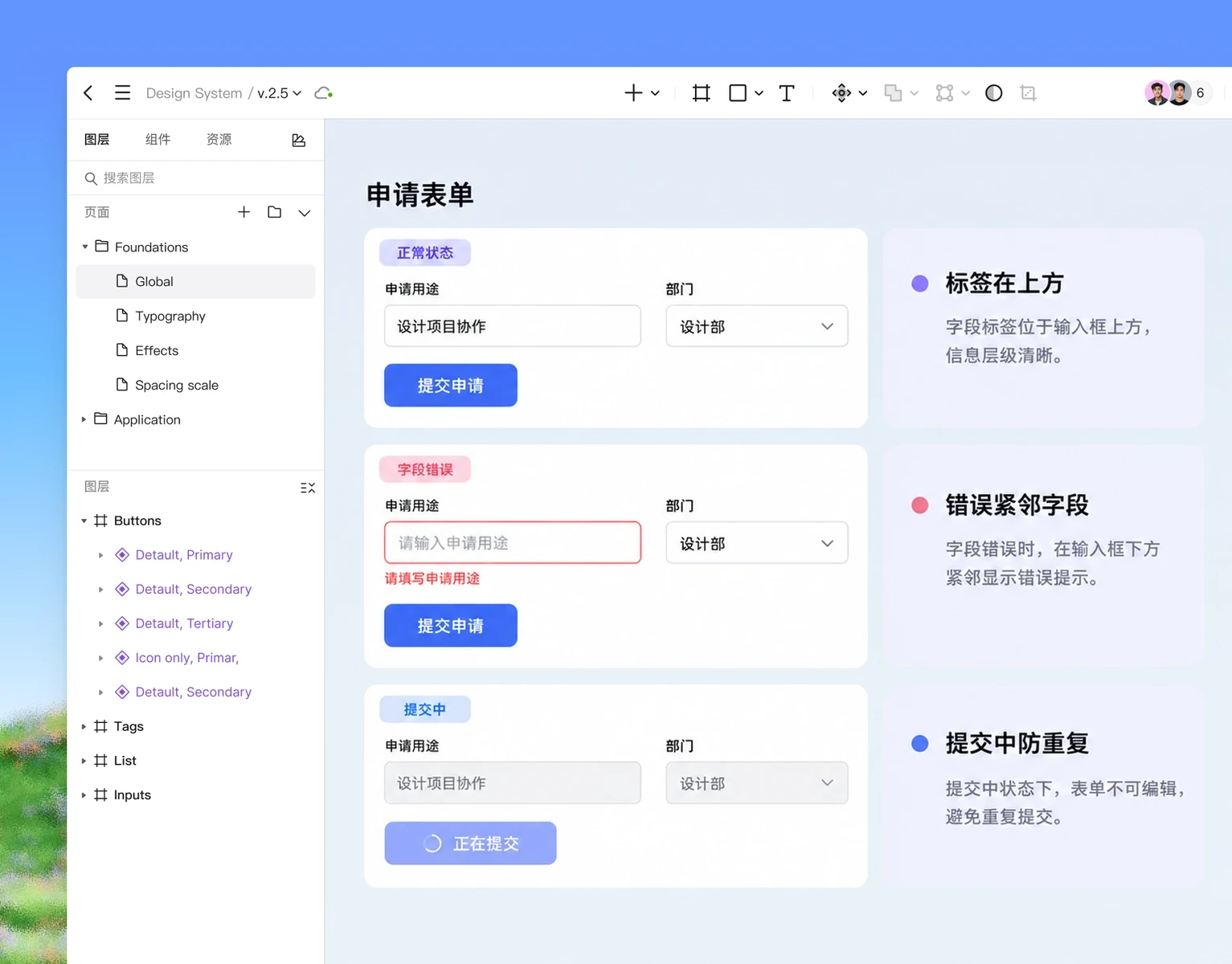Click the component tool icon
Viewport: 1232px width, 964px height.
click(841, 93)
